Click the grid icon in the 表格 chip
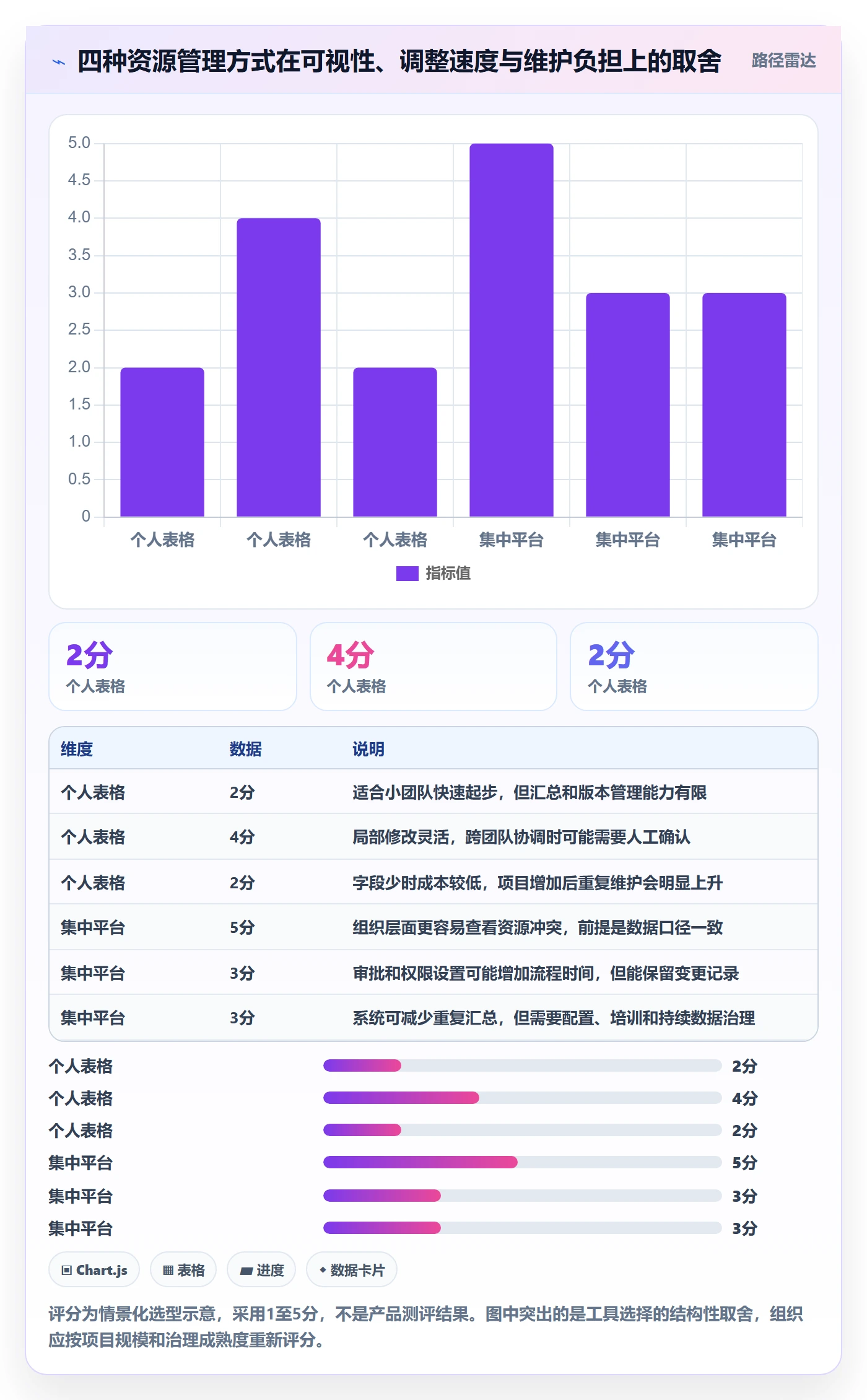Screen dimensions: 867x1400 coord(168,1270)
